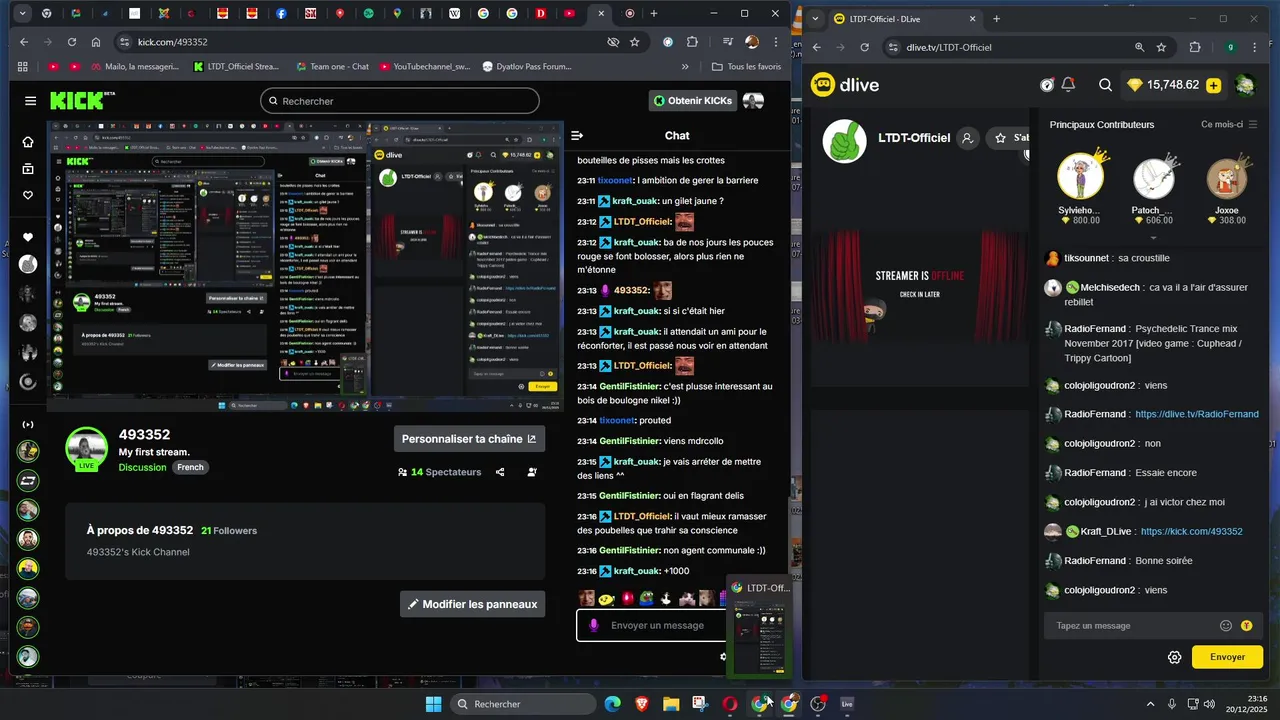Image resolution: width=1280 pixels, height=720 pixels.
Task: Bookmark the Kick page with the star
Action: pyautogui.click(x=635, y=42)
